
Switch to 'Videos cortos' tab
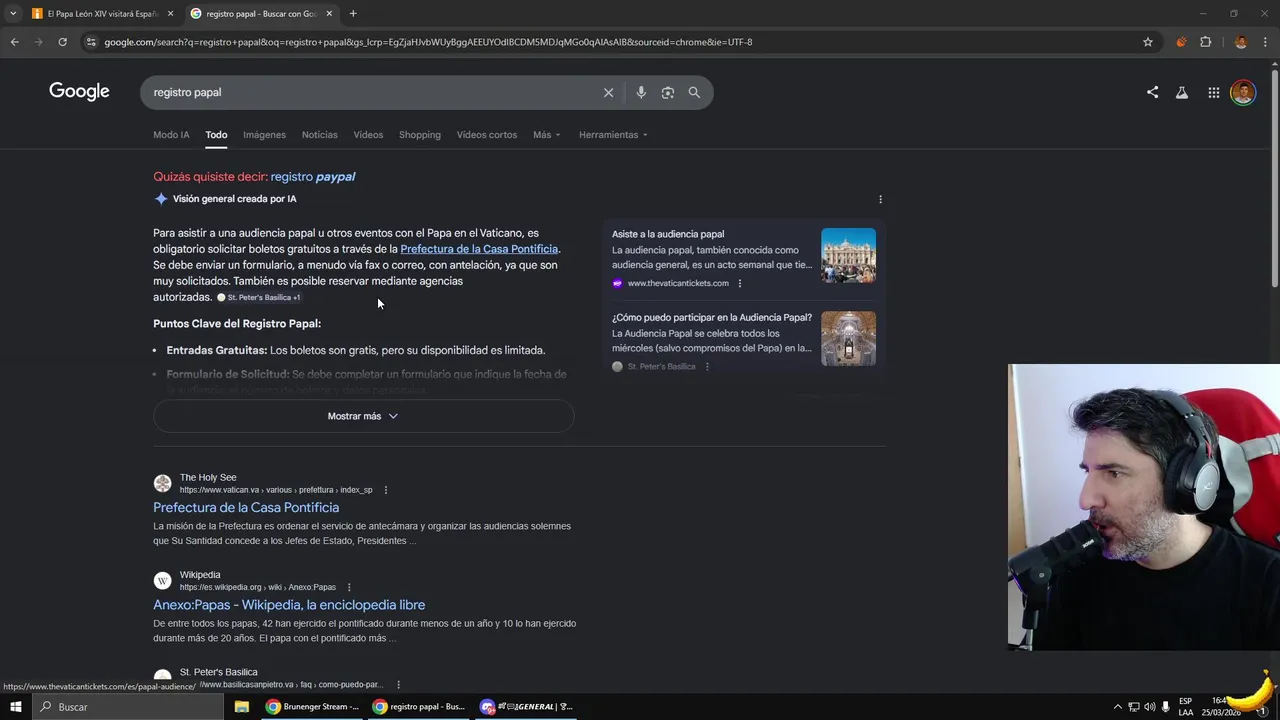487,135
